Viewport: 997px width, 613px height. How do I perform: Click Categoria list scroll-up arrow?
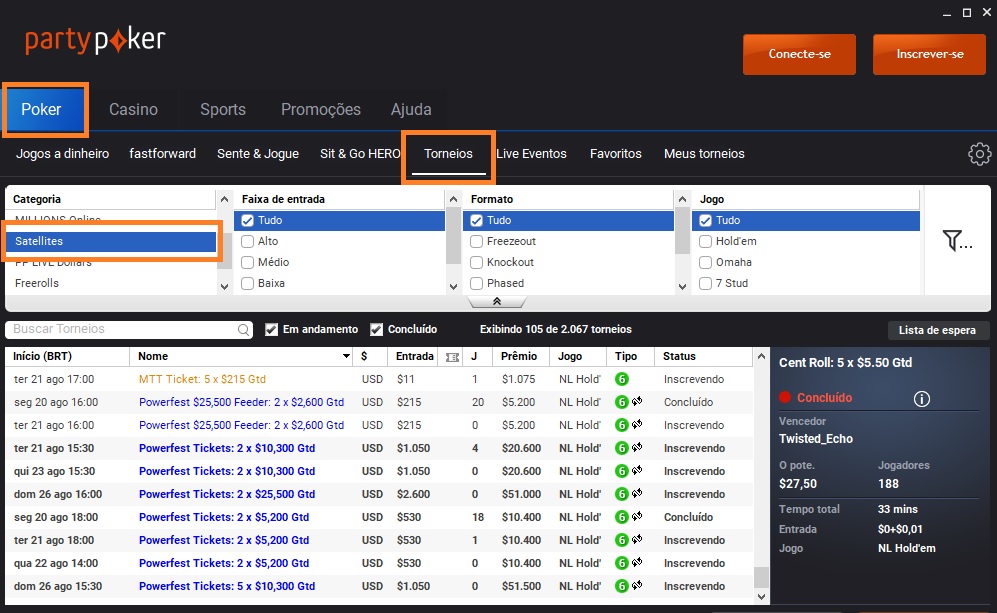224,199
